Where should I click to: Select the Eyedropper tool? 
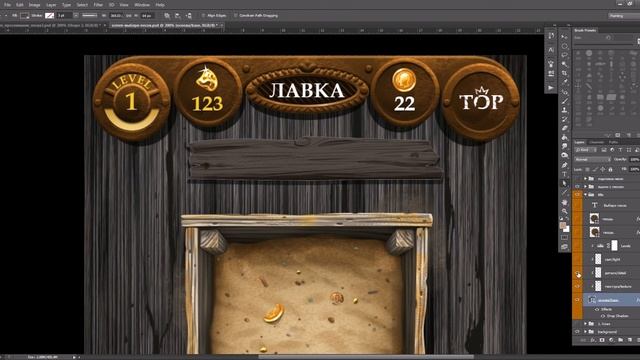coord(565,82)
